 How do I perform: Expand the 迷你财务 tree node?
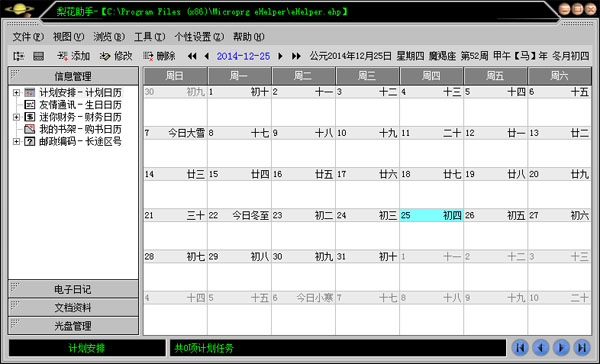click(16, 117)
